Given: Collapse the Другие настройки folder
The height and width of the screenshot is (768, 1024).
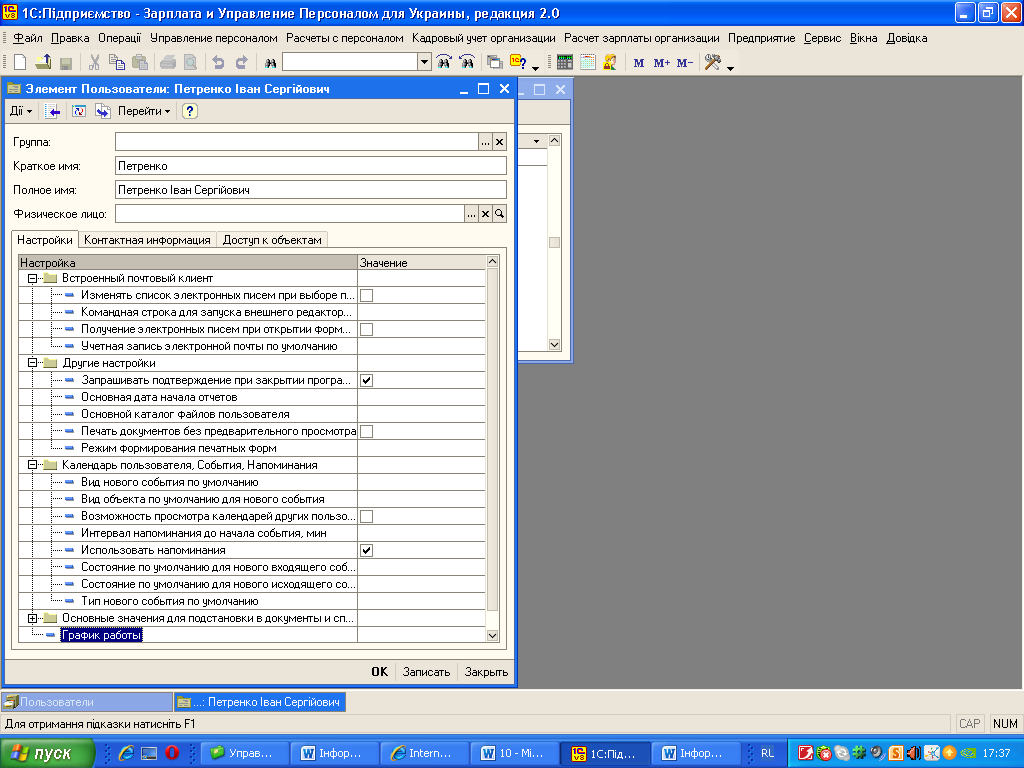Looking at the screenshot, I should point(32,362).
